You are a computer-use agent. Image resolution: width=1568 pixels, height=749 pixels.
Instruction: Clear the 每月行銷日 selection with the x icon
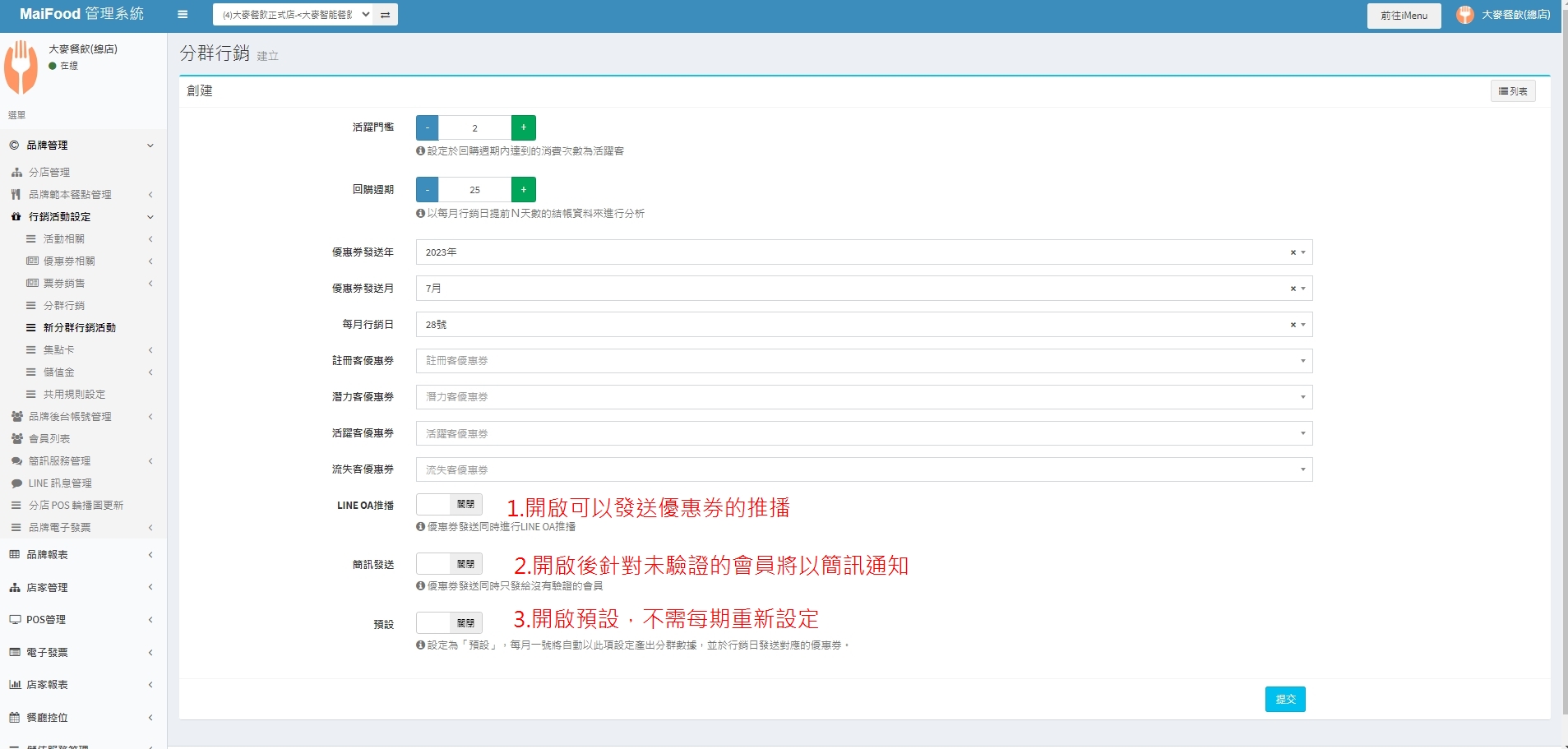click(x=1293, y=325)
